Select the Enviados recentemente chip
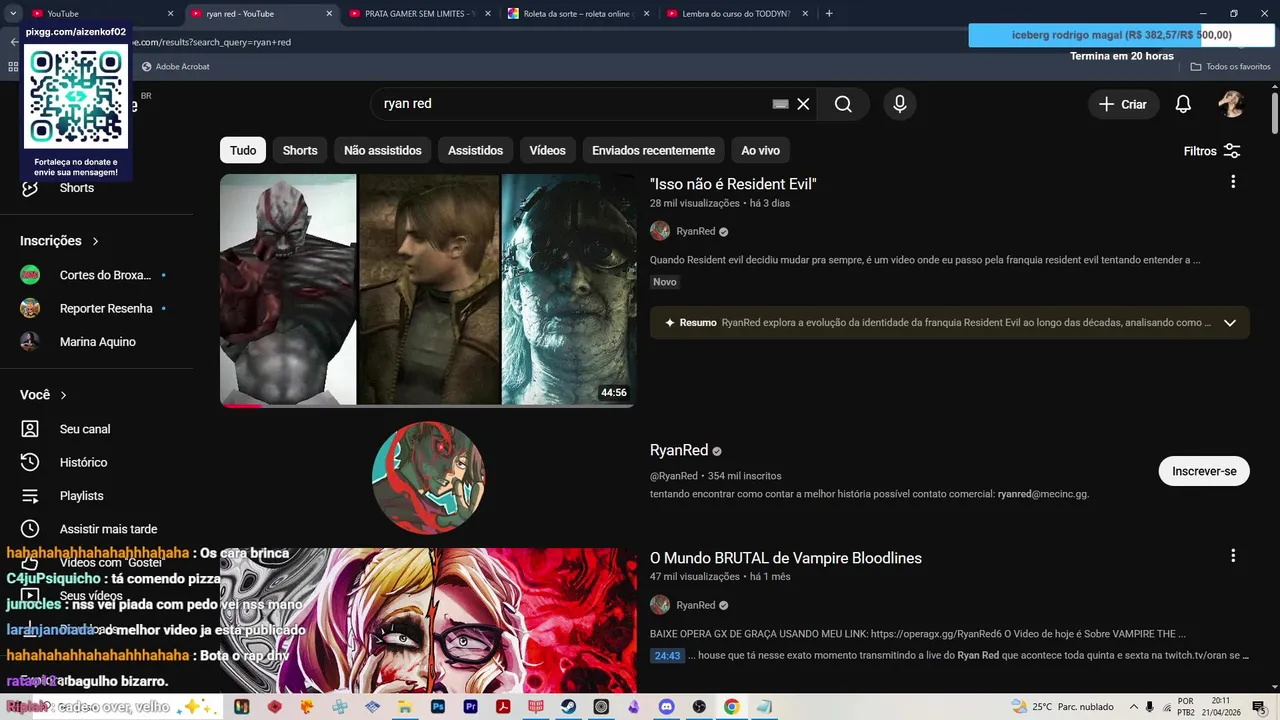 (x=653, y=150)
